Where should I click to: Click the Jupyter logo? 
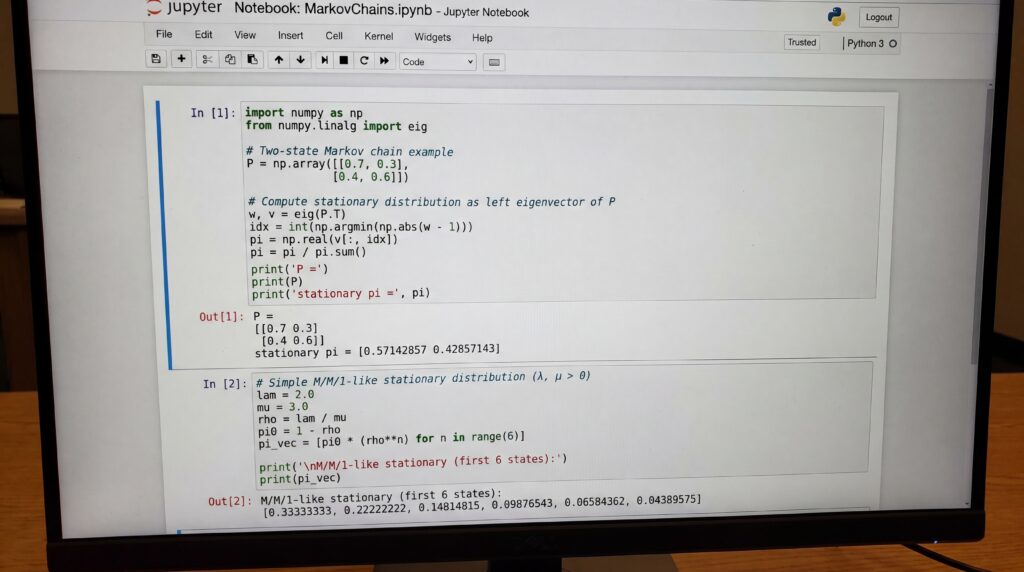pos(184,8)
